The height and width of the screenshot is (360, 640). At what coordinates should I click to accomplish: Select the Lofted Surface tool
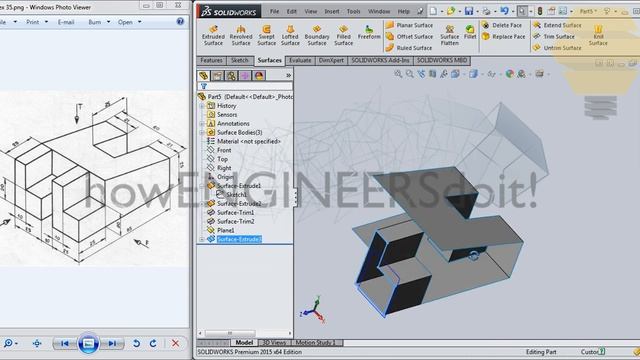pos(290,36)
